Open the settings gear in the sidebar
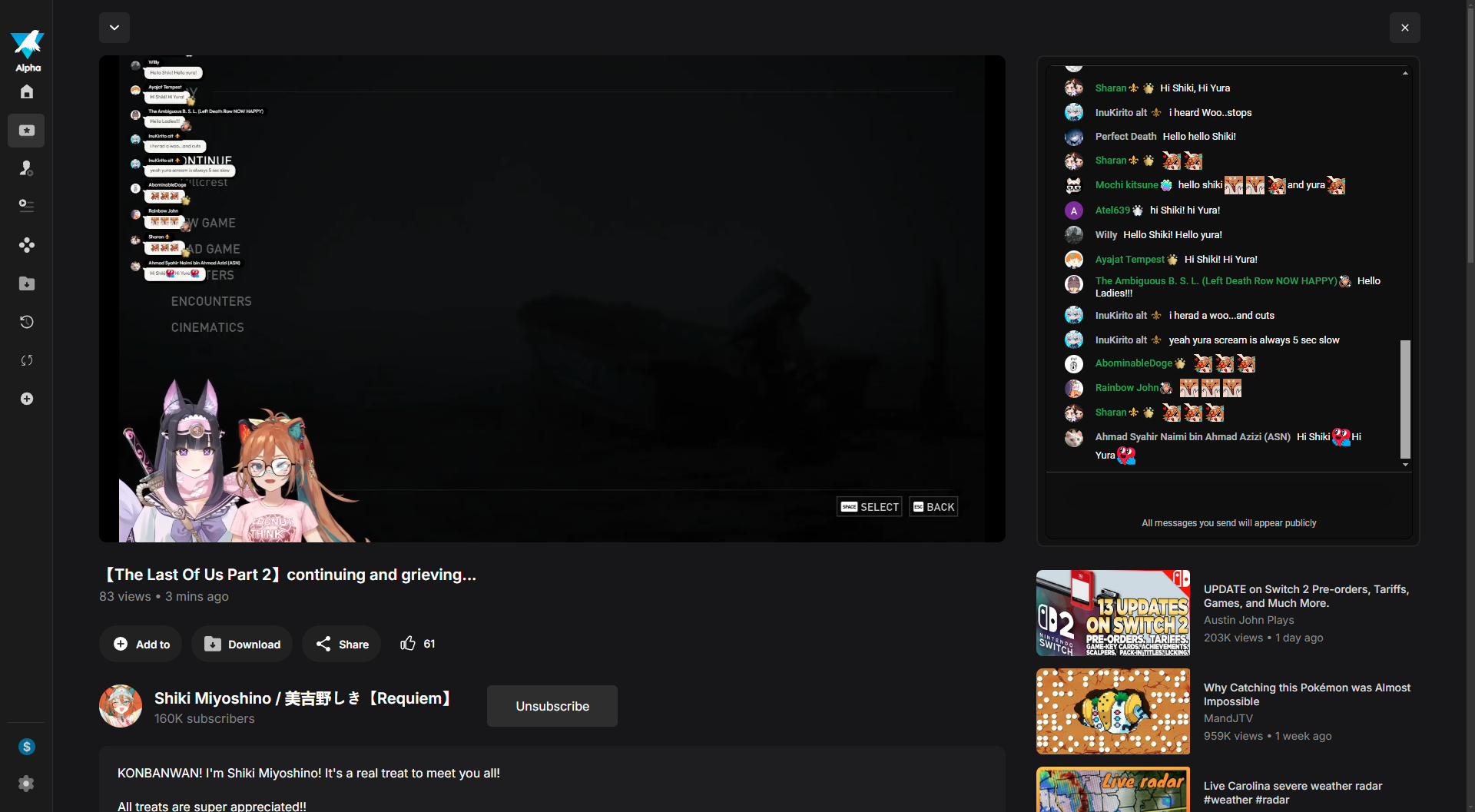Screen dimensions: 1475x812 [x=26, y=784]
